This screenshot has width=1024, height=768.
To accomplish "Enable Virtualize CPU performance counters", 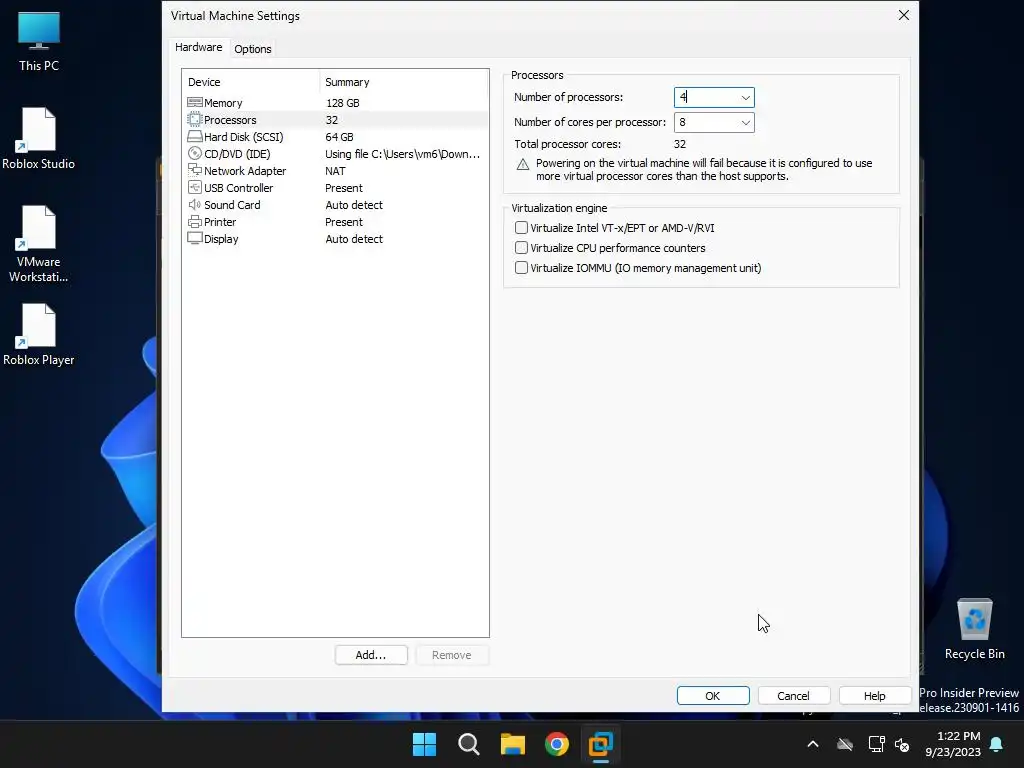I will (521, 248).
